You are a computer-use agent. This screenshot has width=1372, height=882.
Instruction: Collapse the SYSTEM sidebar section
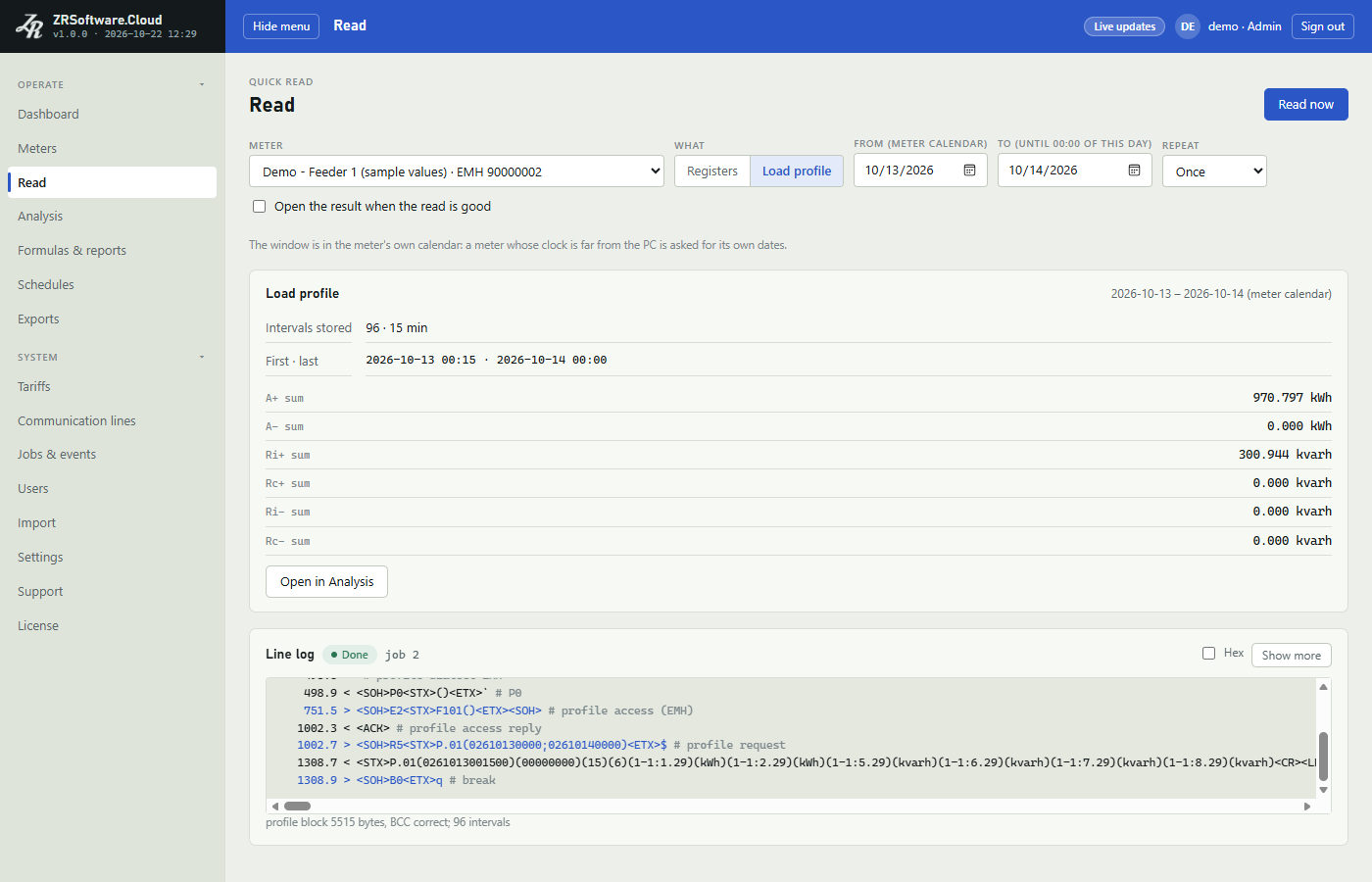point(202,357)
